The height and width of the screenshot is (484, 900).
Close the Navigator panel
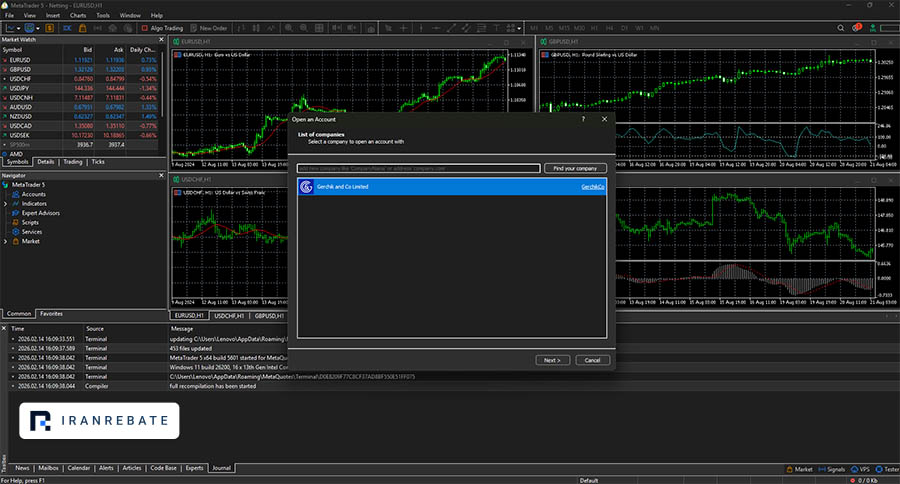pyautogui.click(x=161, y=175)
